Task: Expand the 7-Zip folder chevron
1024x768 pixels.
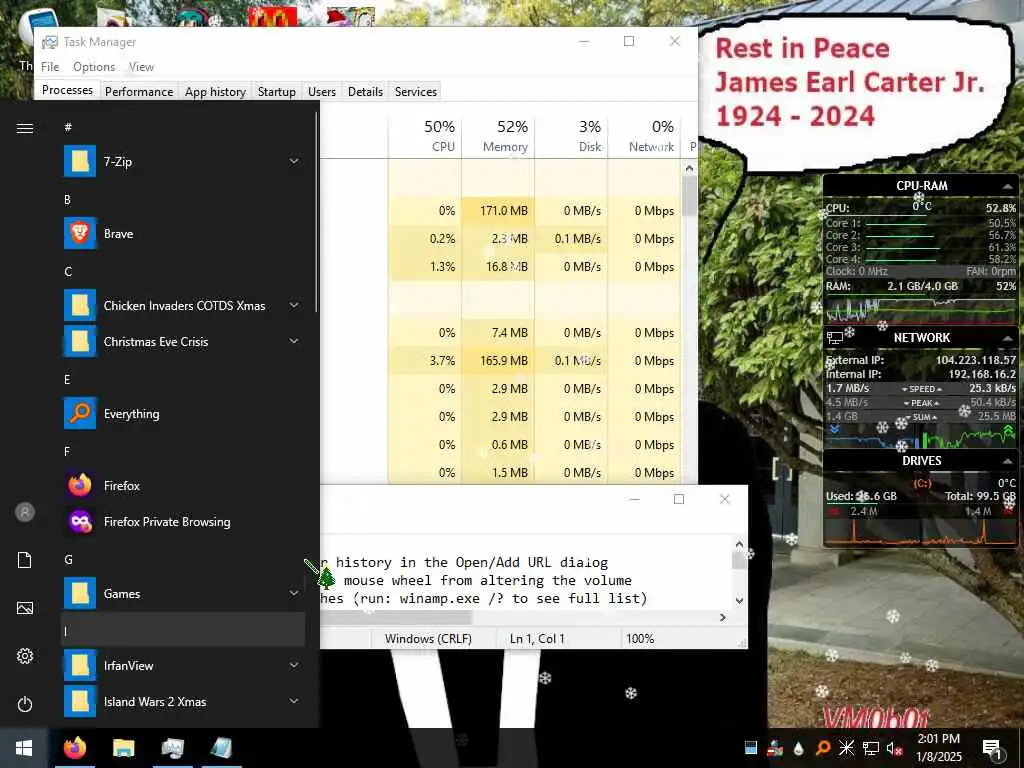Action: point(294,161)
